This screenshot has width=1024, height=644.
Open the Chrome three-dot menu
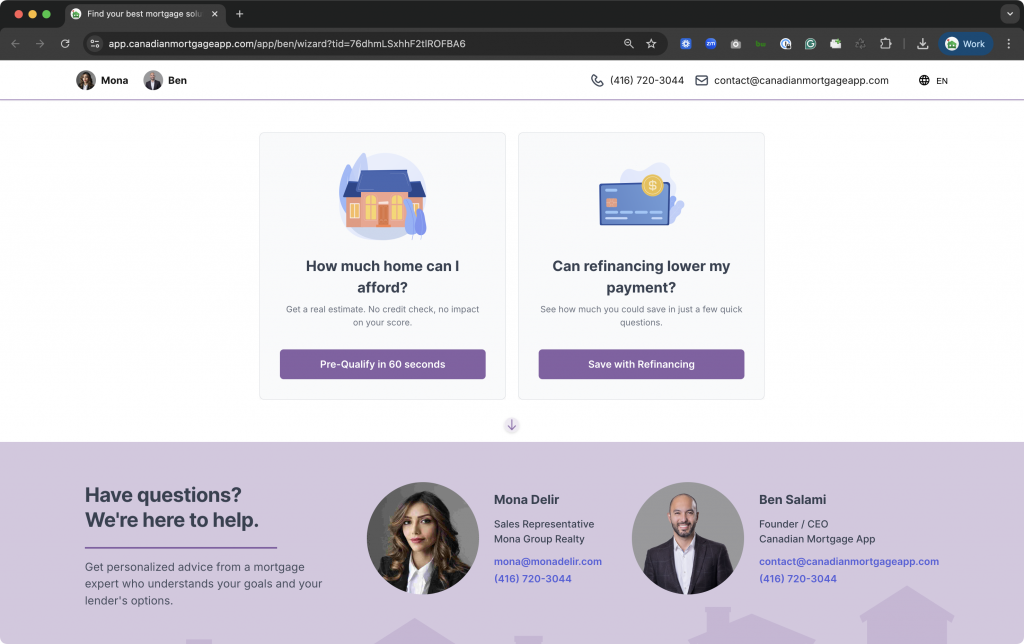point(1008,44)
